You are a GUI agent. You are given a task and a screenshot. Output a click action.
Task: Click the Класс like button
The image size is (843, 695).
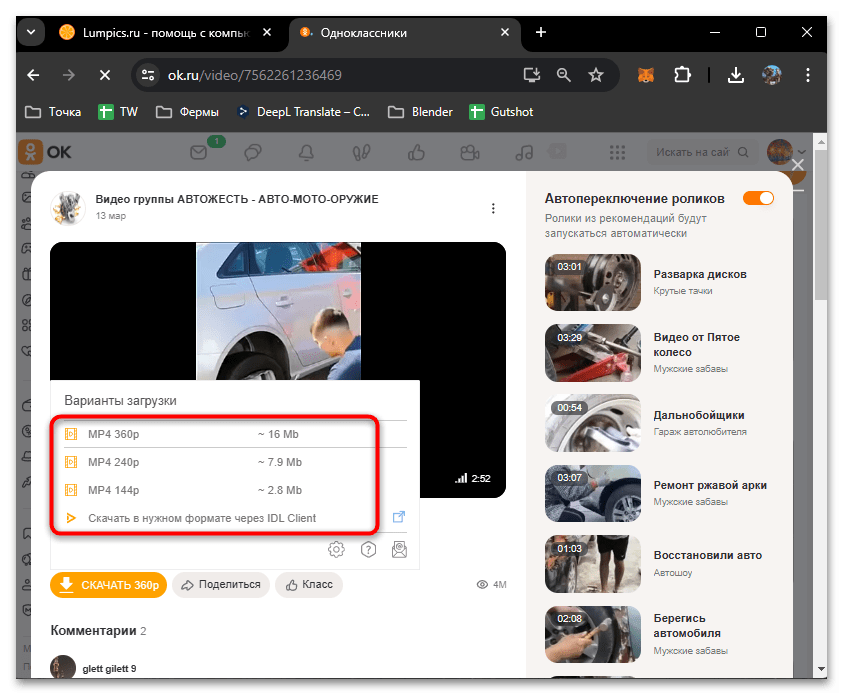coord(309,585)
